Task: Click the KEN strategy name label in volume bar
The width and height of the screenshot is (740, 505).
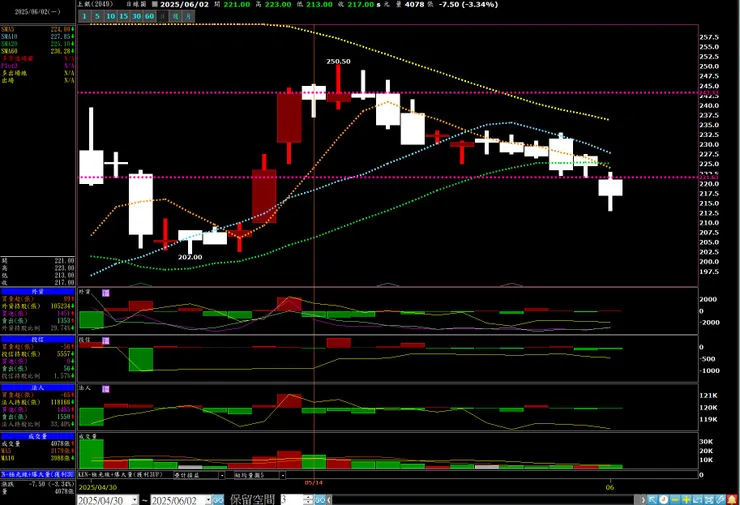Action: pos(120,474)
